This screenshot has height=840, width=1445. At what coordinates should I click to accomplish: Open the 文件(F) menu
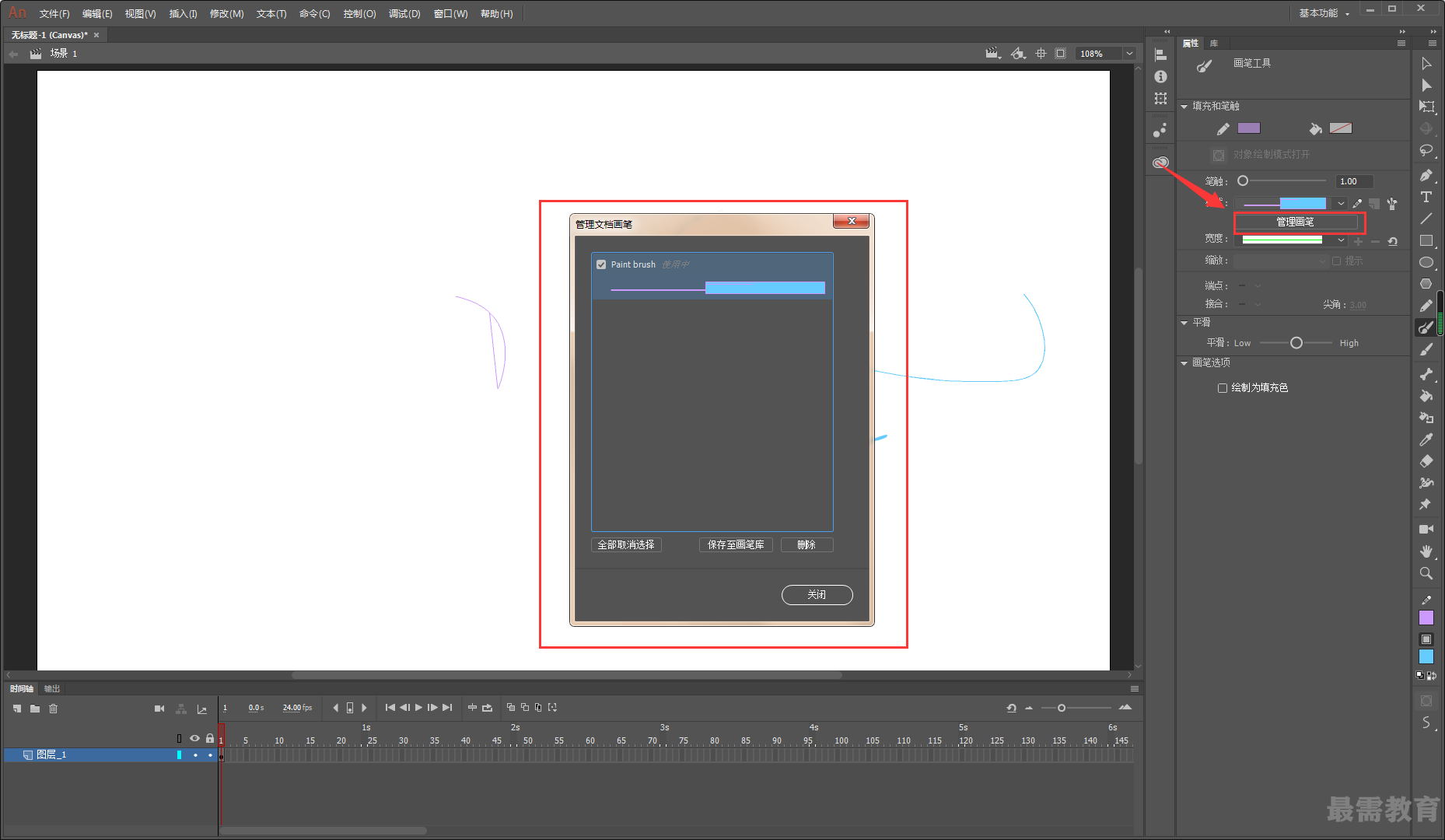(54, 14)
